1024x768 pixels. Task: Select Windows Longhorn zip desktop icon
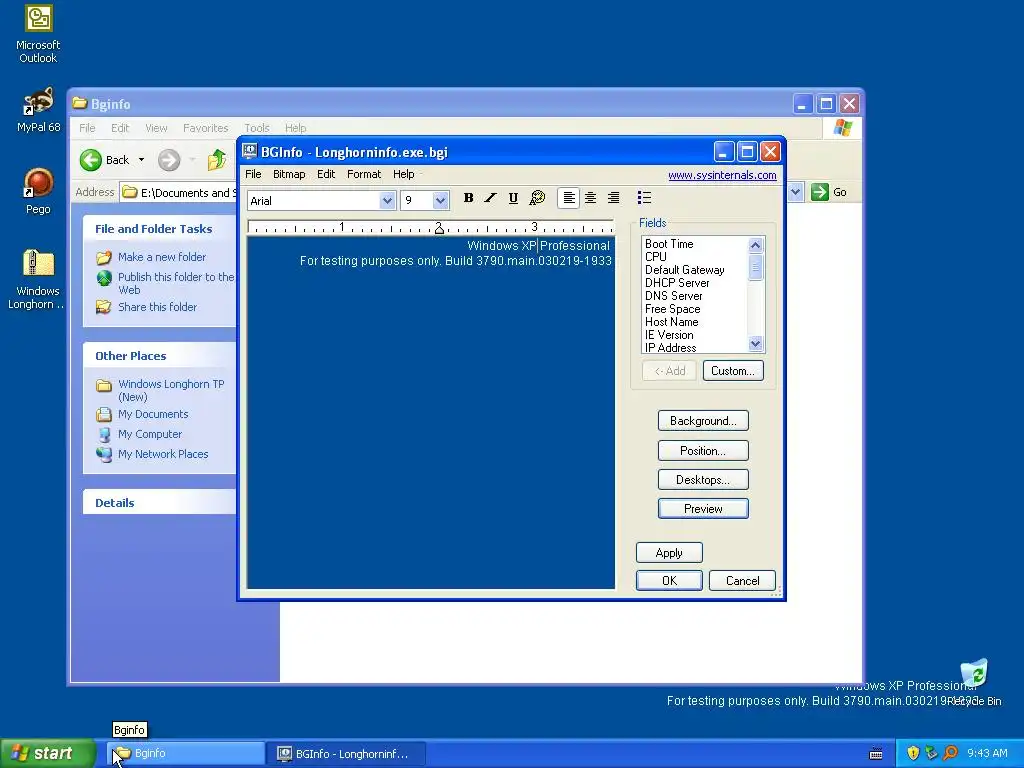point(37,279)
